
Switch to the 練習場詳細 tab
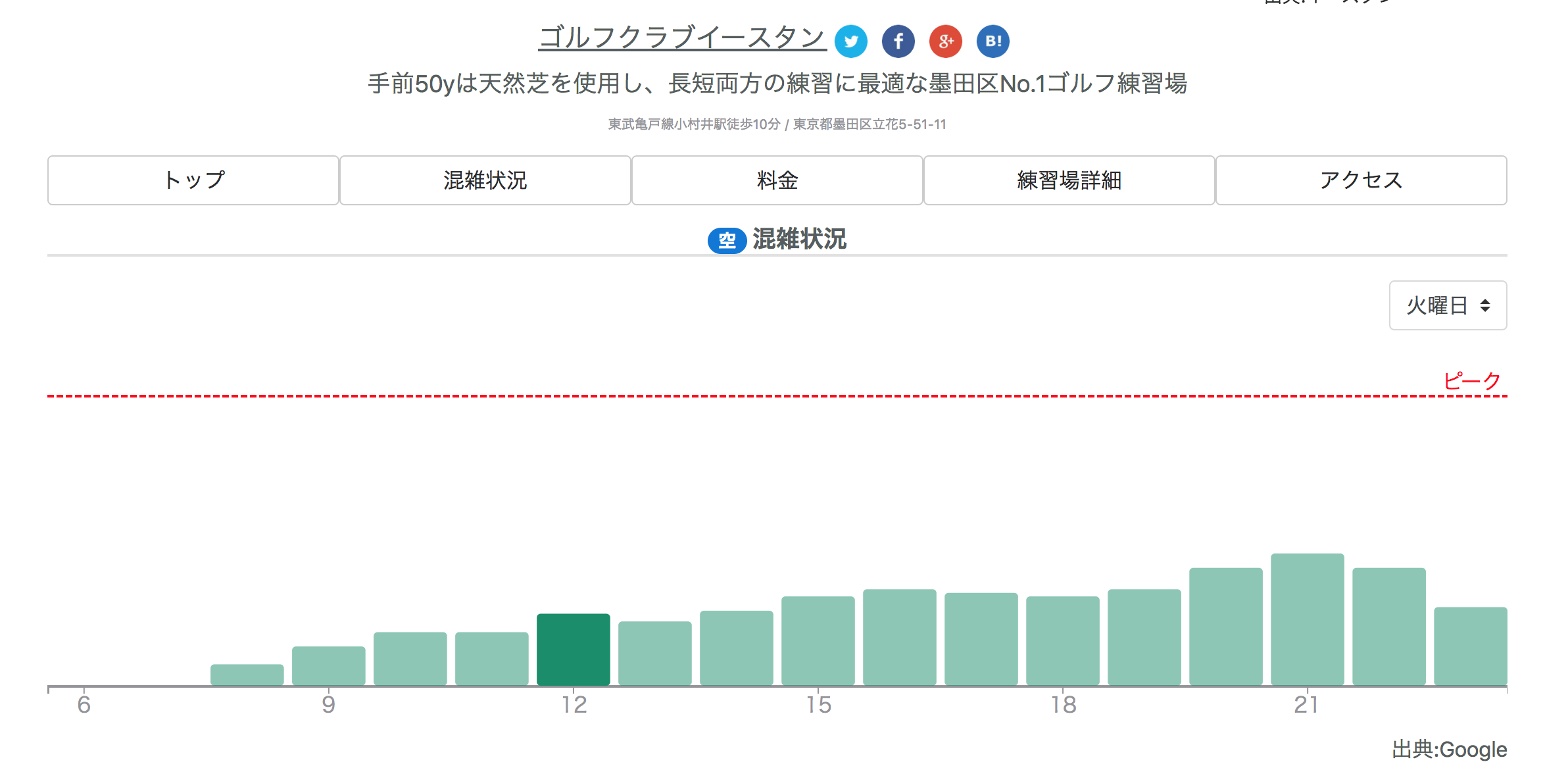click(1069, 180)
